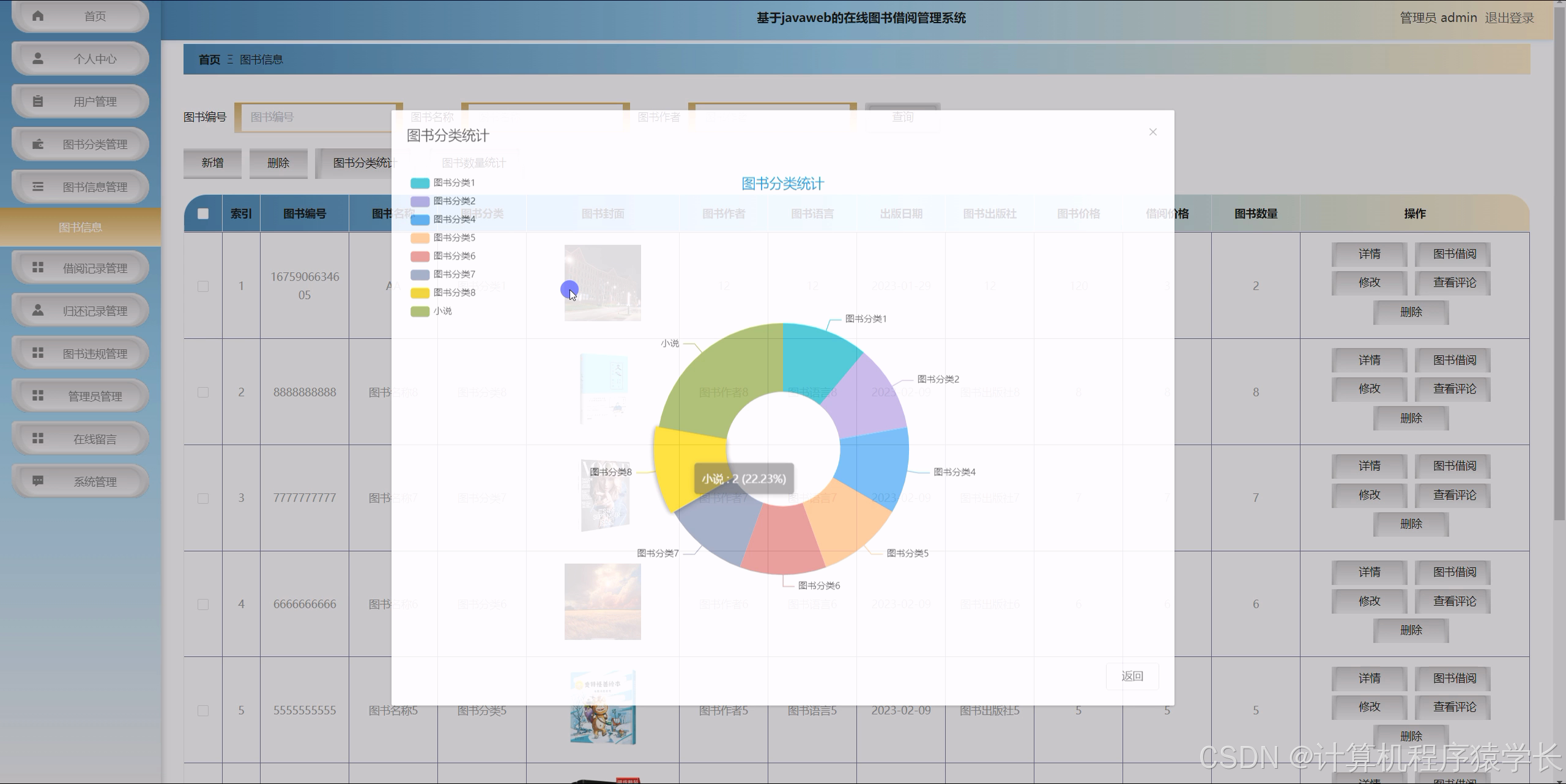Check the select-all checkbox in table header
The image size is (1566, 784).
click(203, 213)
